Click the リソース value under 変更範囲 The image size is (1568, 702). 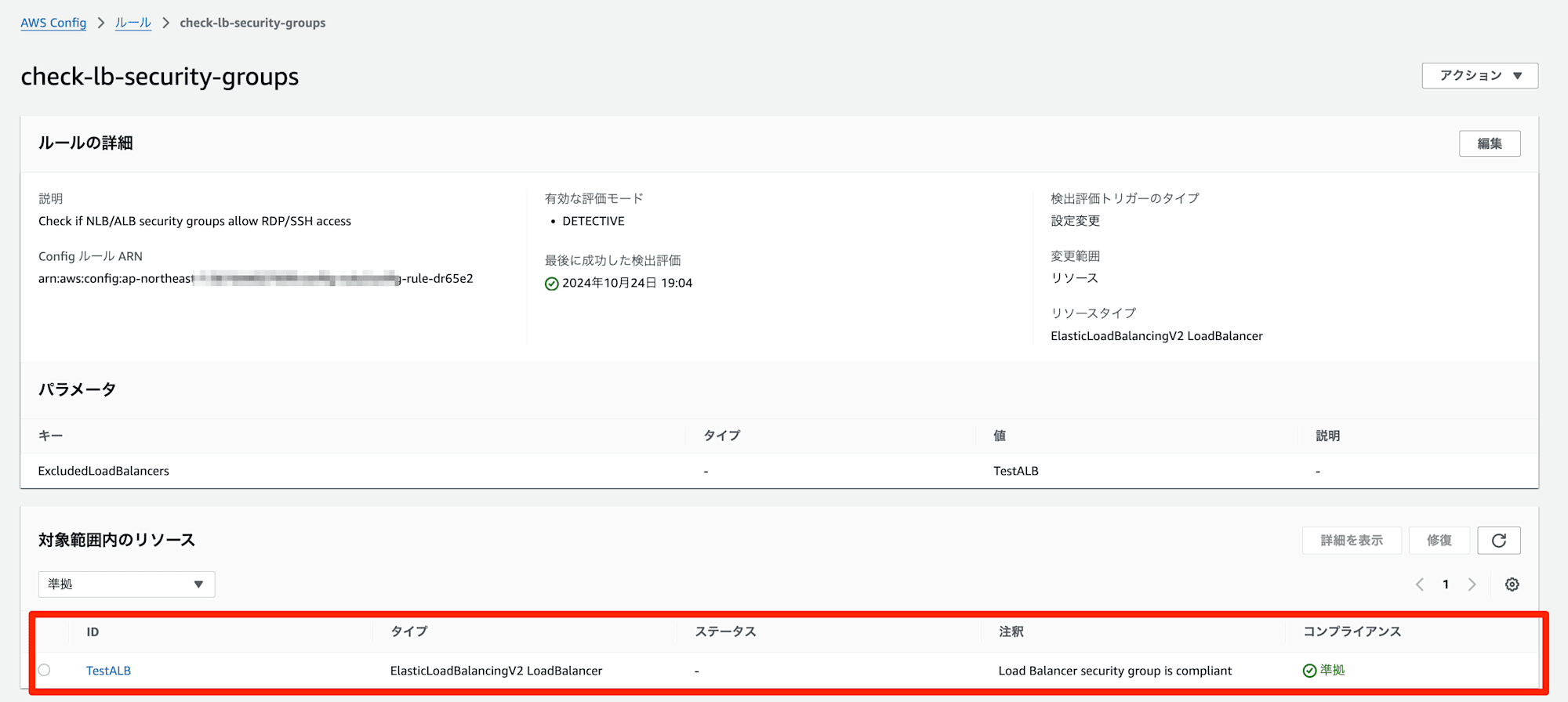1074,278
